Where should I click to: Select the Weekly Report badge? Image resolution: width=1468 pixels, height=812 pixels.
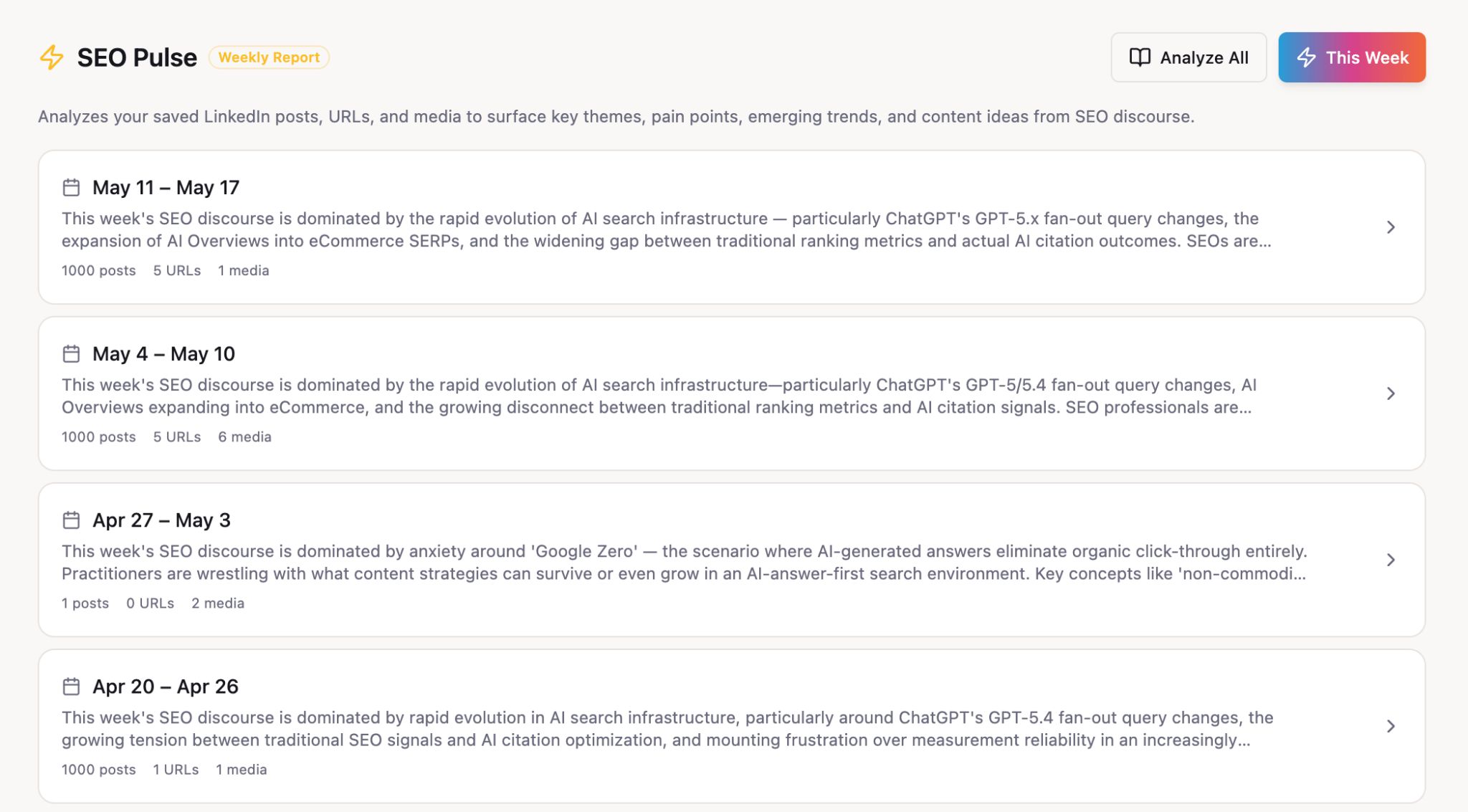269,57
